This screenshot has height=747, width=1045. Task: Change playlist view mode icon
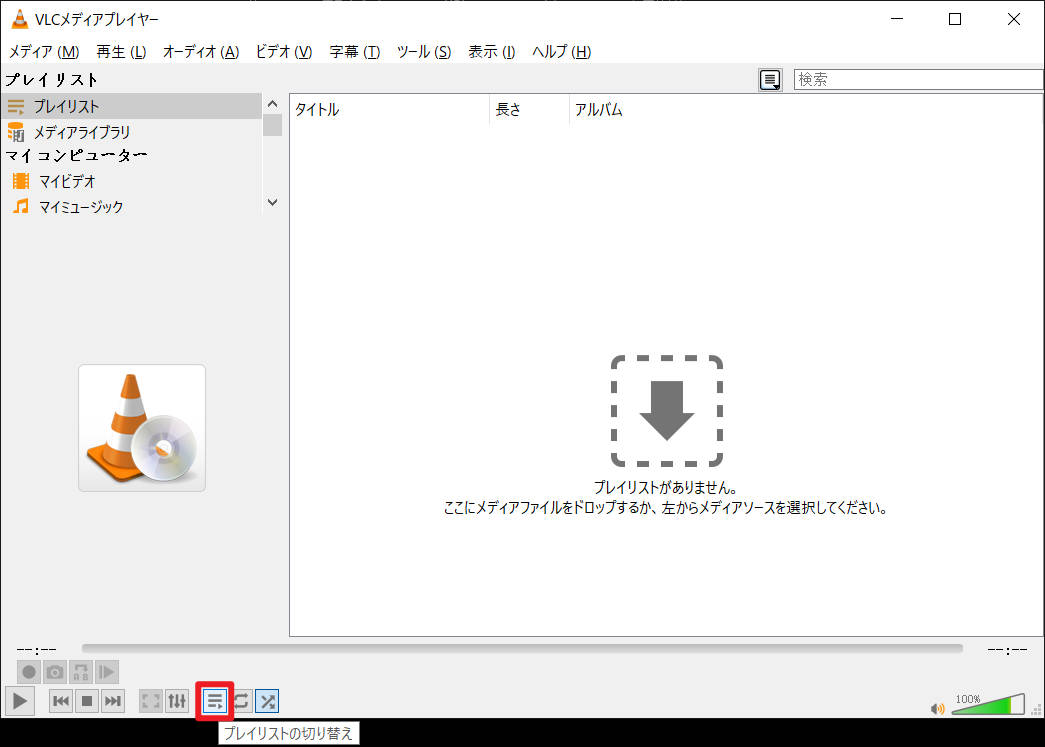pos(770,80)
